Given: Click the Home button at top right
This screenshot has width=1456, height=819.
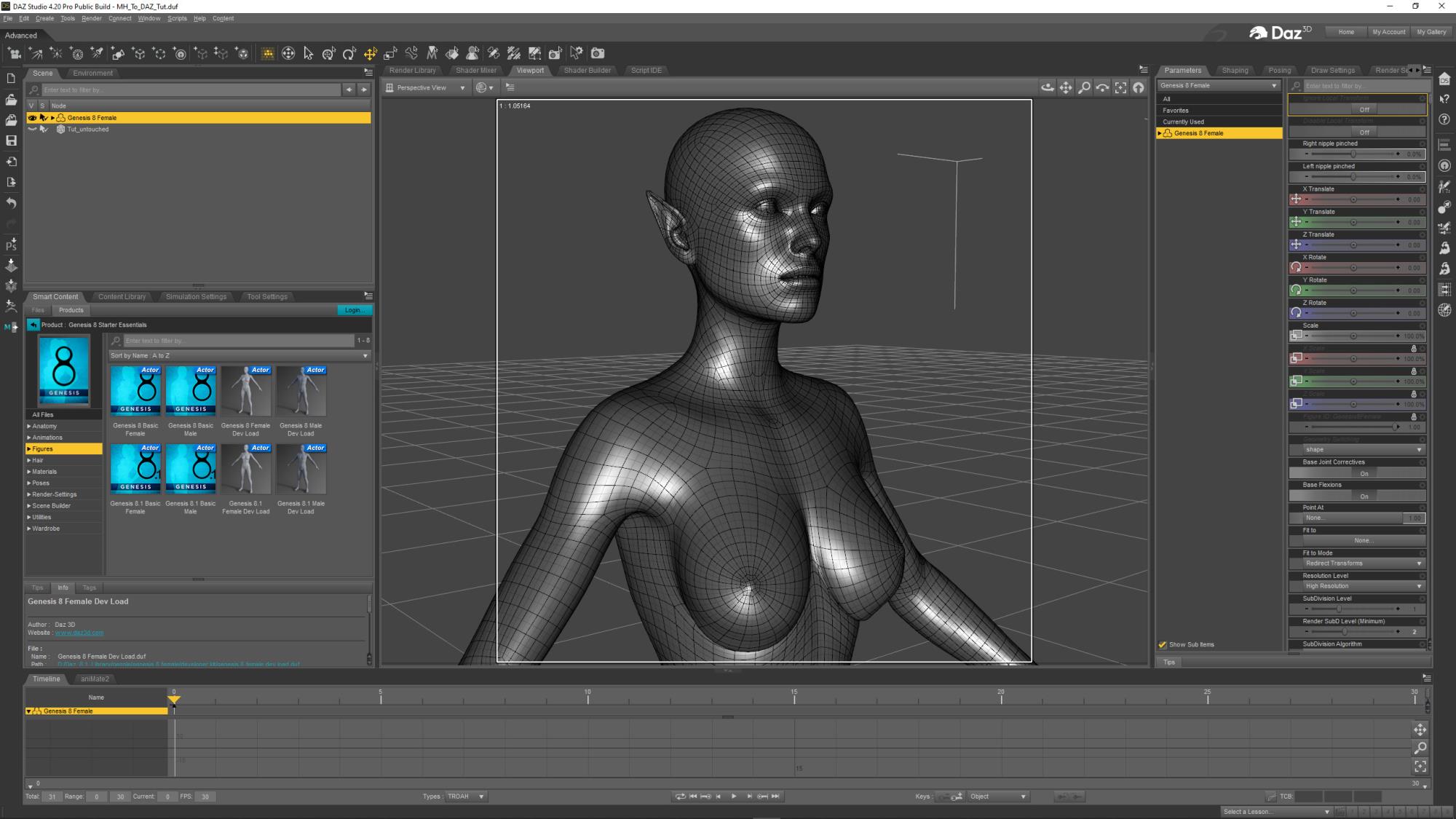Looking at the screenshot, I should click(x=1346, y=32).
